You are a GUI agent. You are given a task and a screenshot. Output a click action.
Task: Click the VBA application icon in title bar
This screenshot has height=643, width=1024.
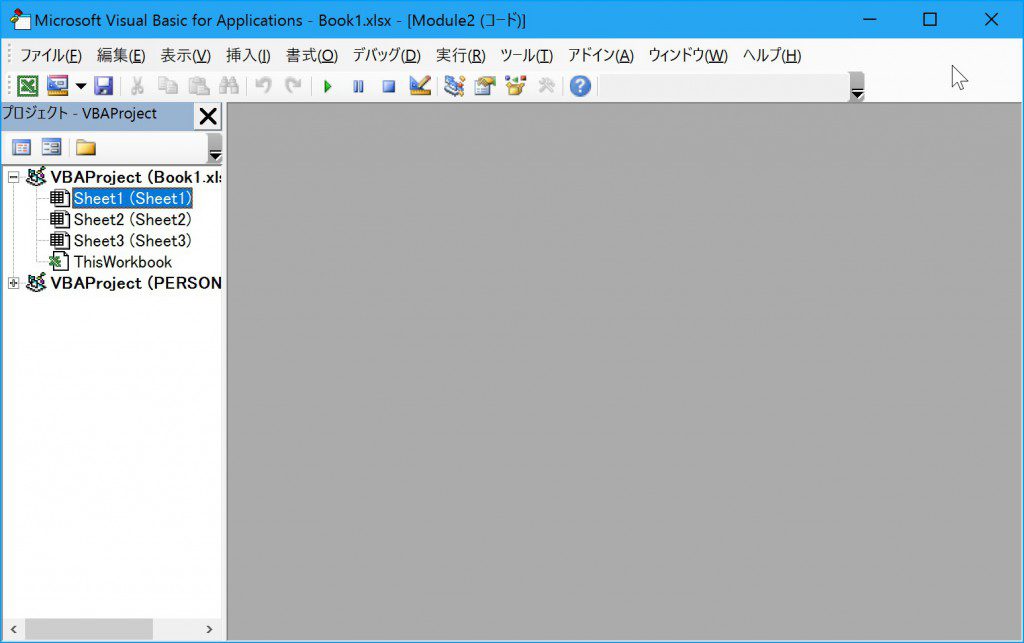(20, 20)
